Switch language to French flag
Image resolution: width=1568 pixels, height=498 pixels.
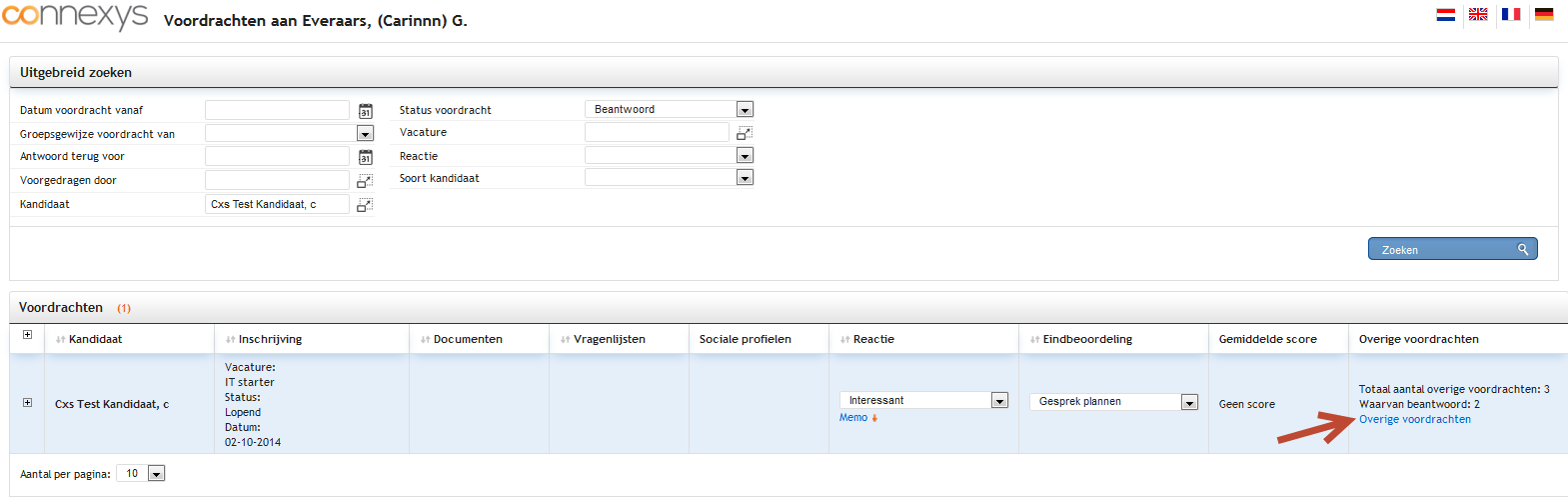[x=1511, y=14]
